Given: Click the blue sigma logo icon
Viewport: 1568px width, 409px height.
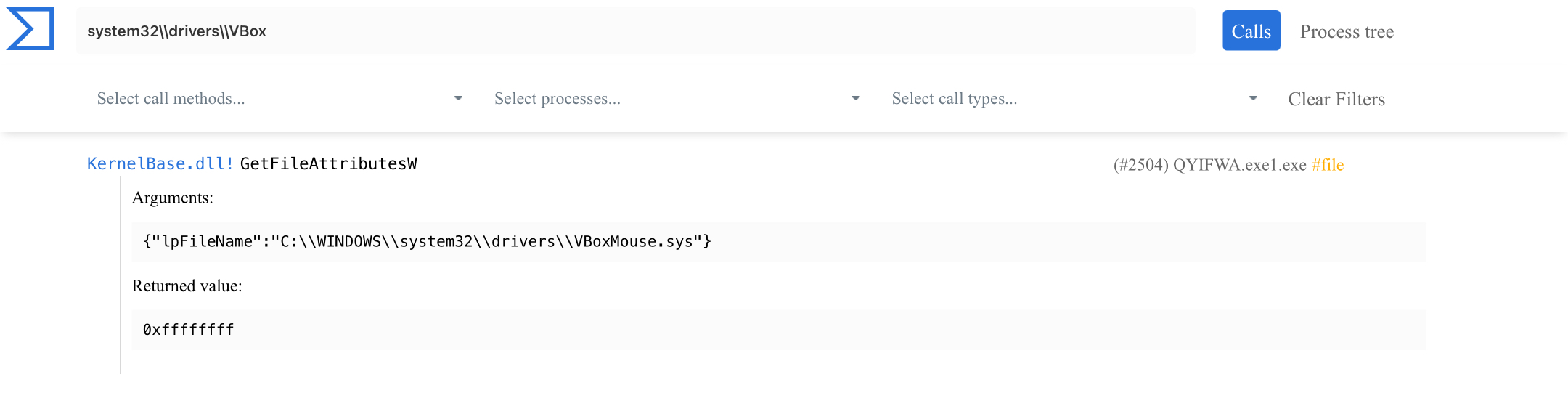Looking at the screenshot, I should [30, 29].
